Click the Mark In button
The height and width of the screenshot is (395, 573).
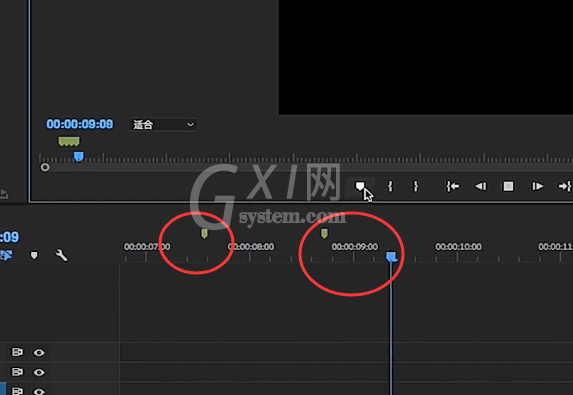pos(390,186)
